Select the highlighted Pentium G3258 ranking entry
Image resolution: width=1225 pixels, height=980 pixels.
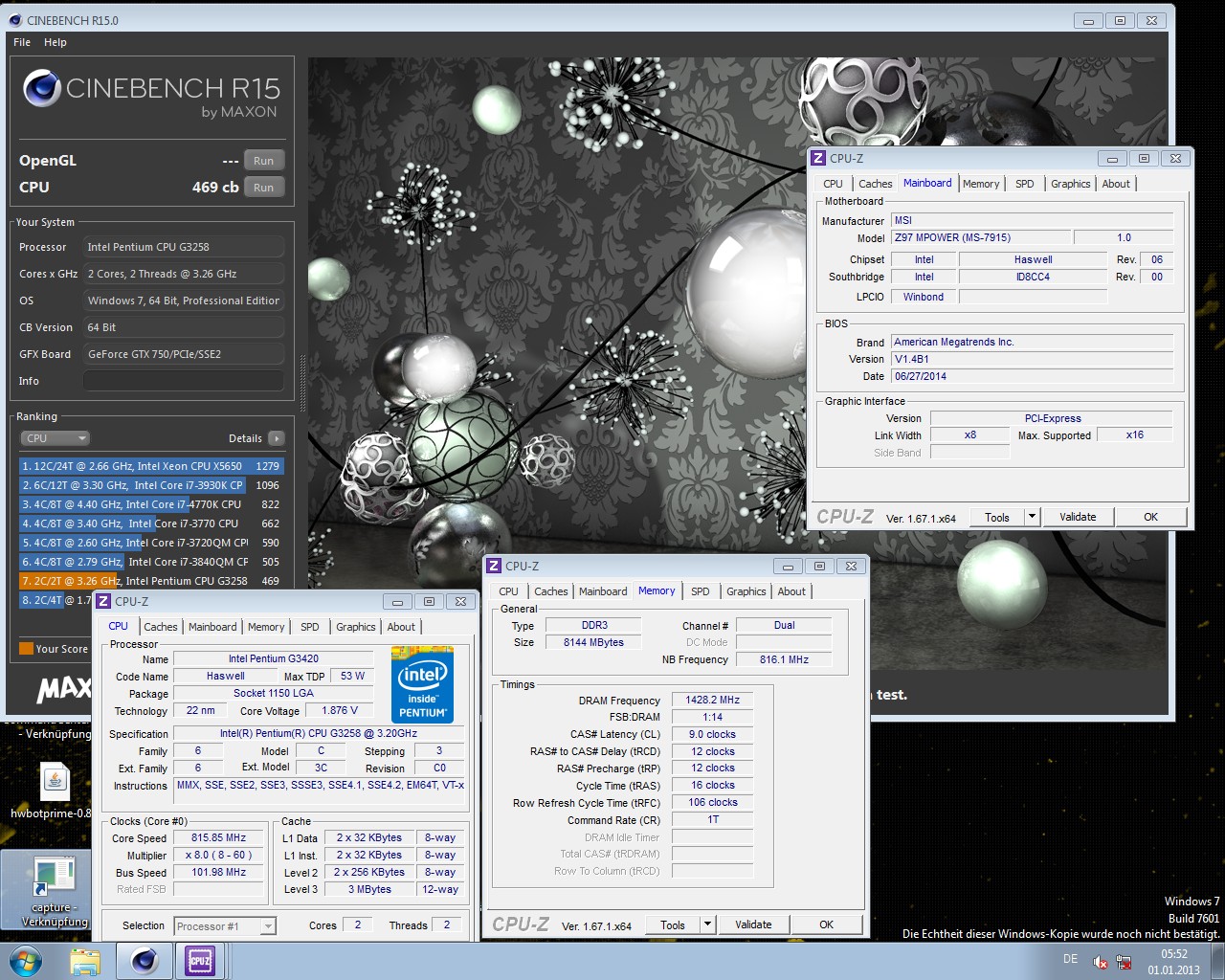(151, 581)
